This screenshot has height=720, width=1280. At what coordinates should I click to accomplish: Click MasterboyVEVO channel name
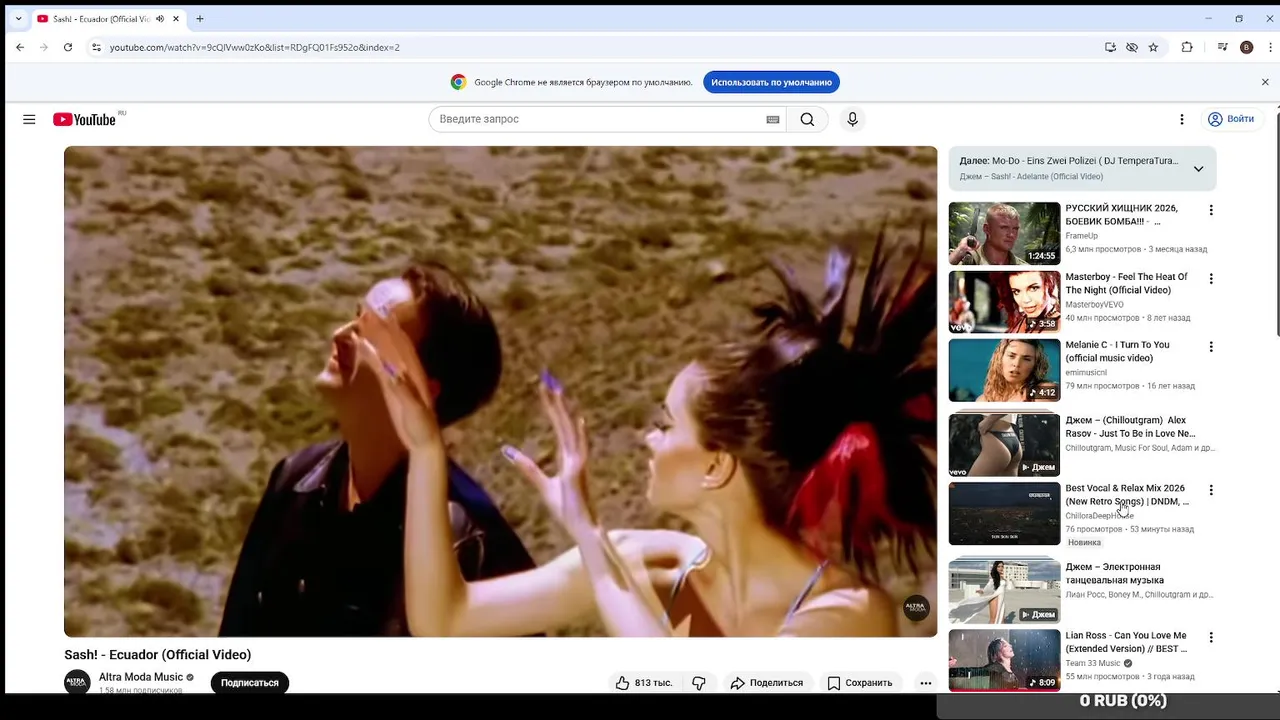[x=1094, y=305]
